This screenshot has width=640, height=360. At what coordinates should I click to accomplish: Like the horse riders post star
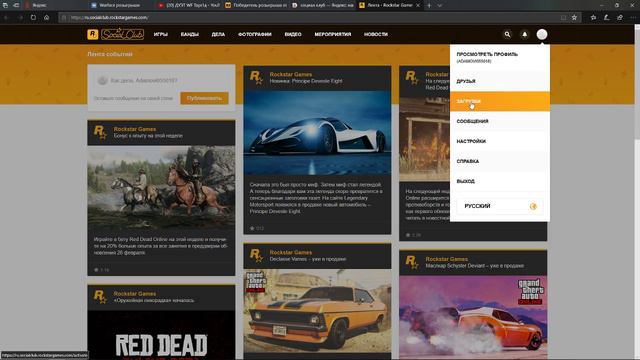96,270
